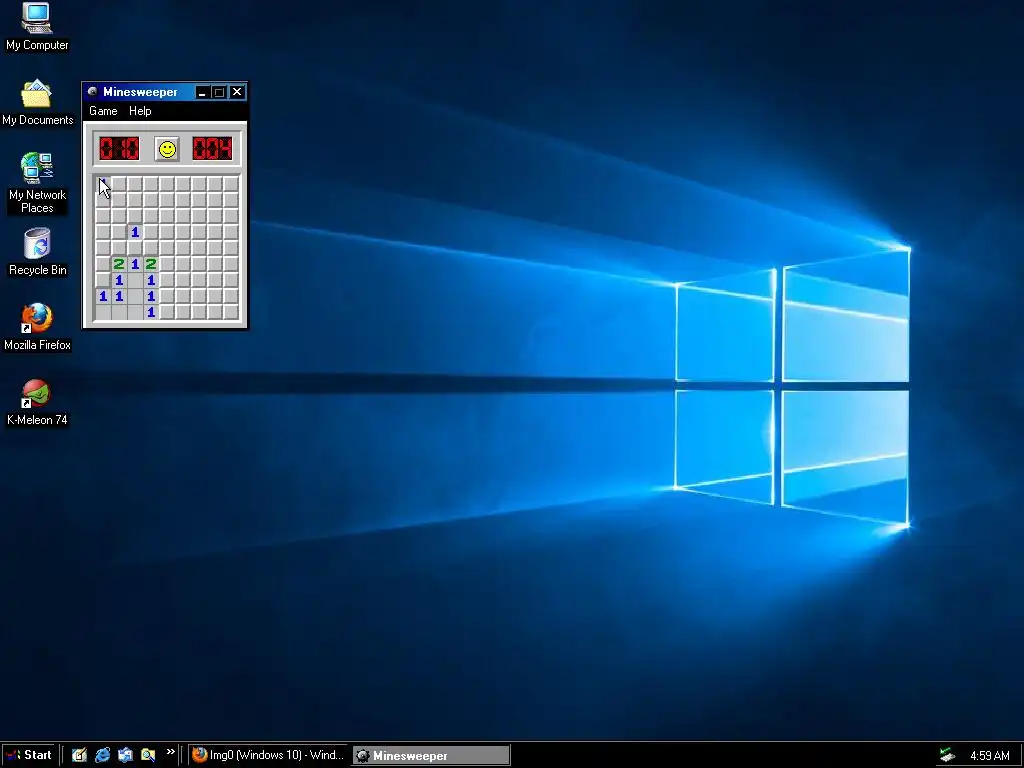This screenshot has width=1024, height=768.
Task: Click the lone 1 surrounded by unrevealed tiles
Action: point(135,232)
